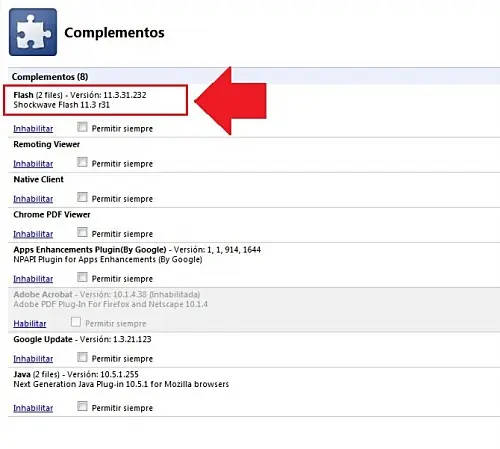Click Habilitar to enable Adobe Acrobat
This screenshot has height=449, width=500.
[30, 324]
